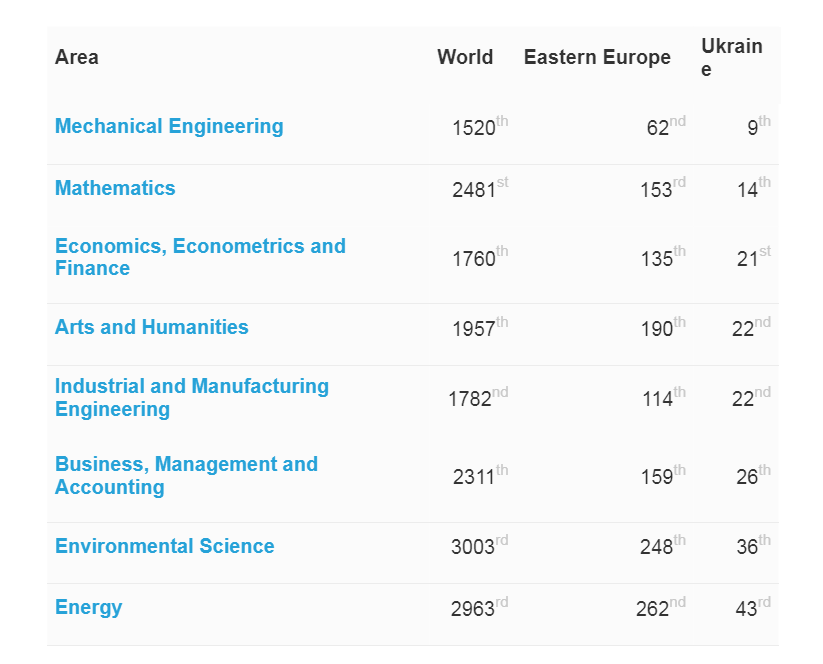The height and width of the screenshot is (664, 823).
Task: Click Economics, Econometrics and Finance link
Action: tap(200, 257)
